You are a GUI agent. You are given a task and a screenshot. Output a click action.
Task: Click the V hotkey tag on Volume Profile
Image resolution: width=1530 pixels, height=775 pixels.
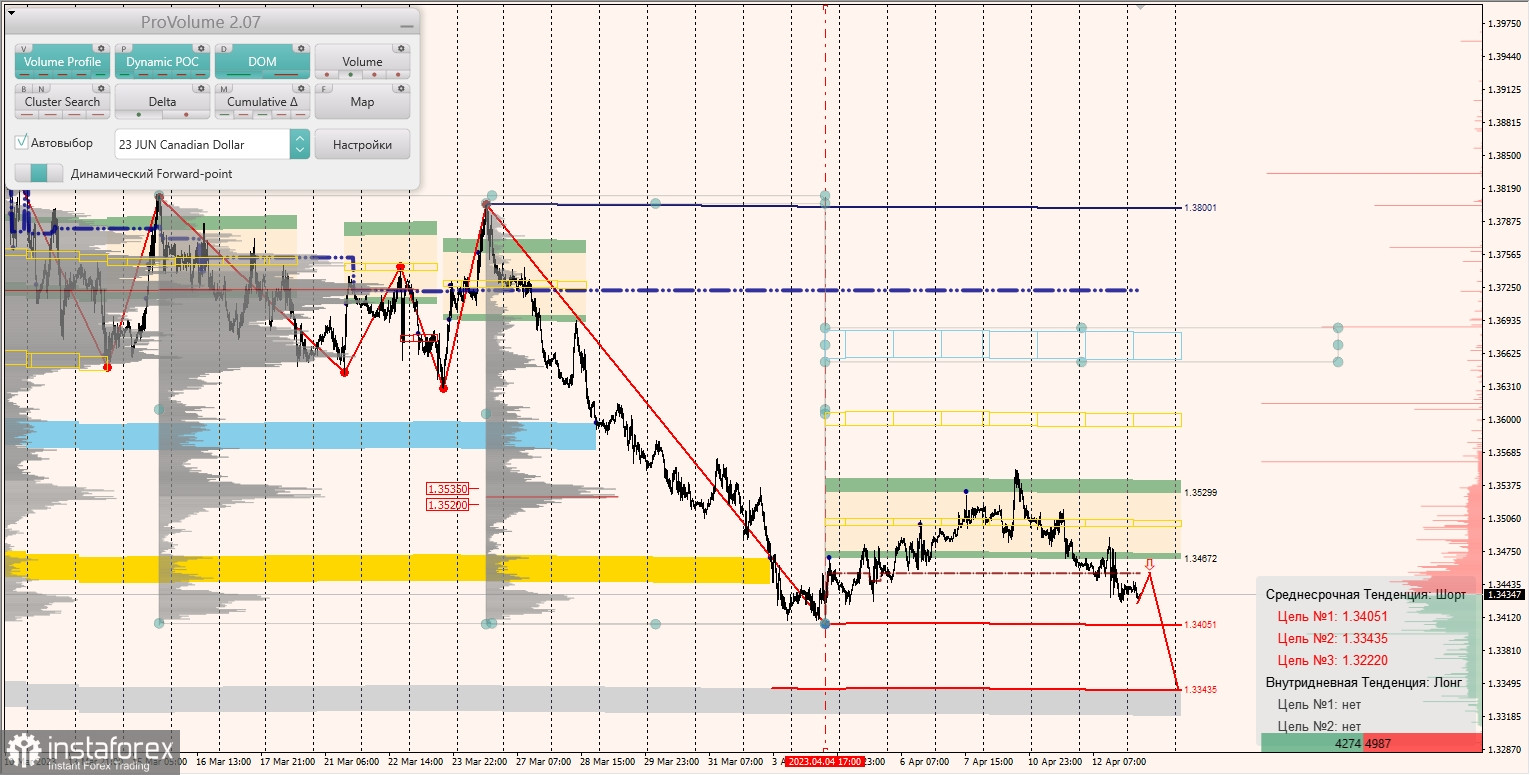click(24, 49)
